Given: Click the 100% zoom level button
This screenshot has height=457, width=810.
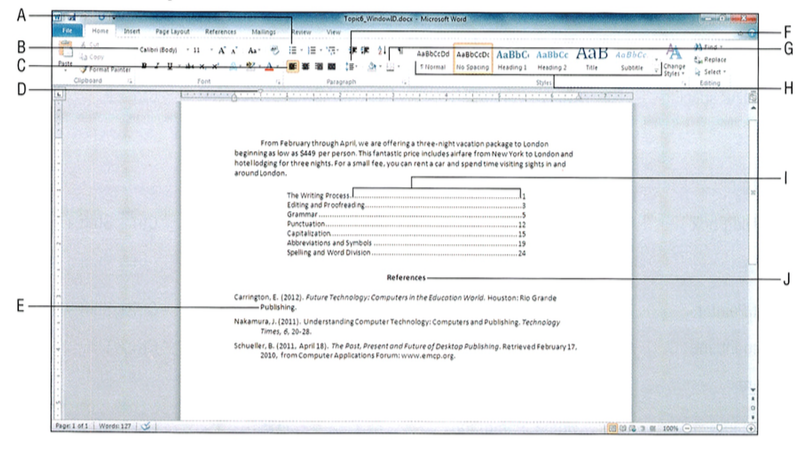Looking at the screenshot, I should [670, 428].
